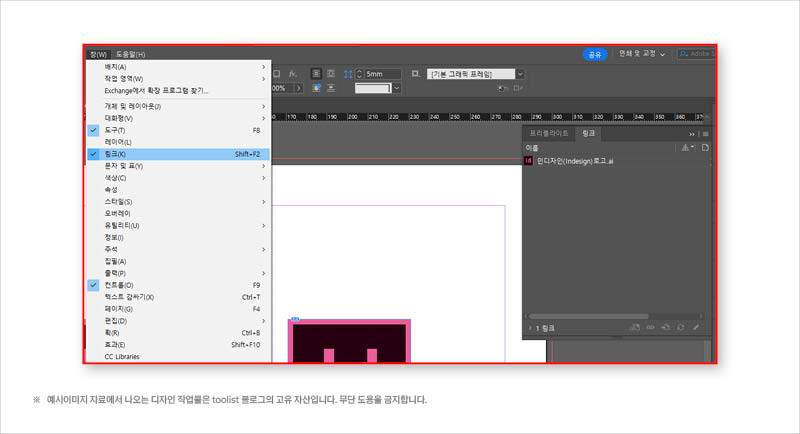
Task: Select 획(R) menu entry
Action: coord(178,333)
